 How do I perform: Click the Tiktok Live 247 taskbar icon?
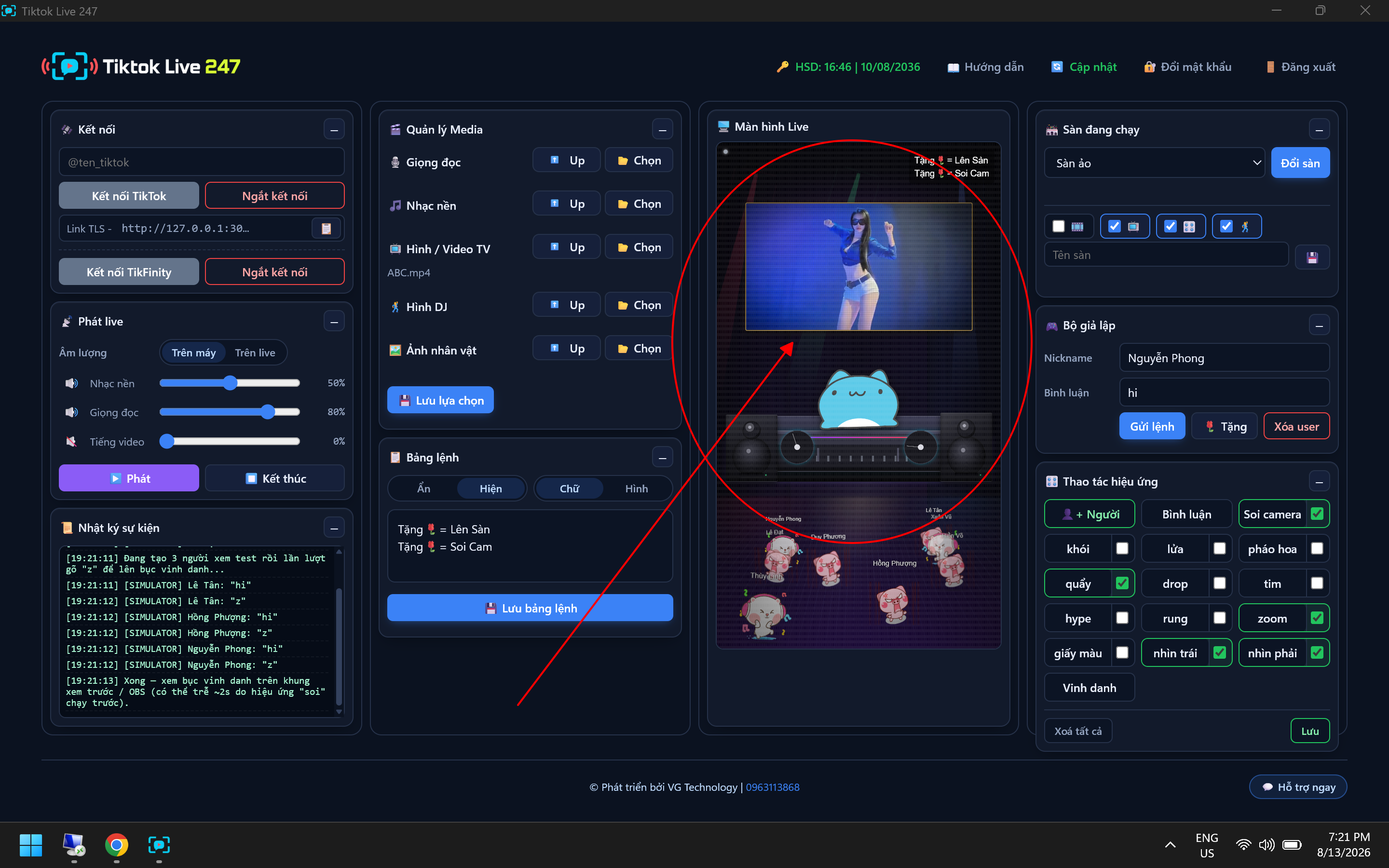(x=159, y=844)
